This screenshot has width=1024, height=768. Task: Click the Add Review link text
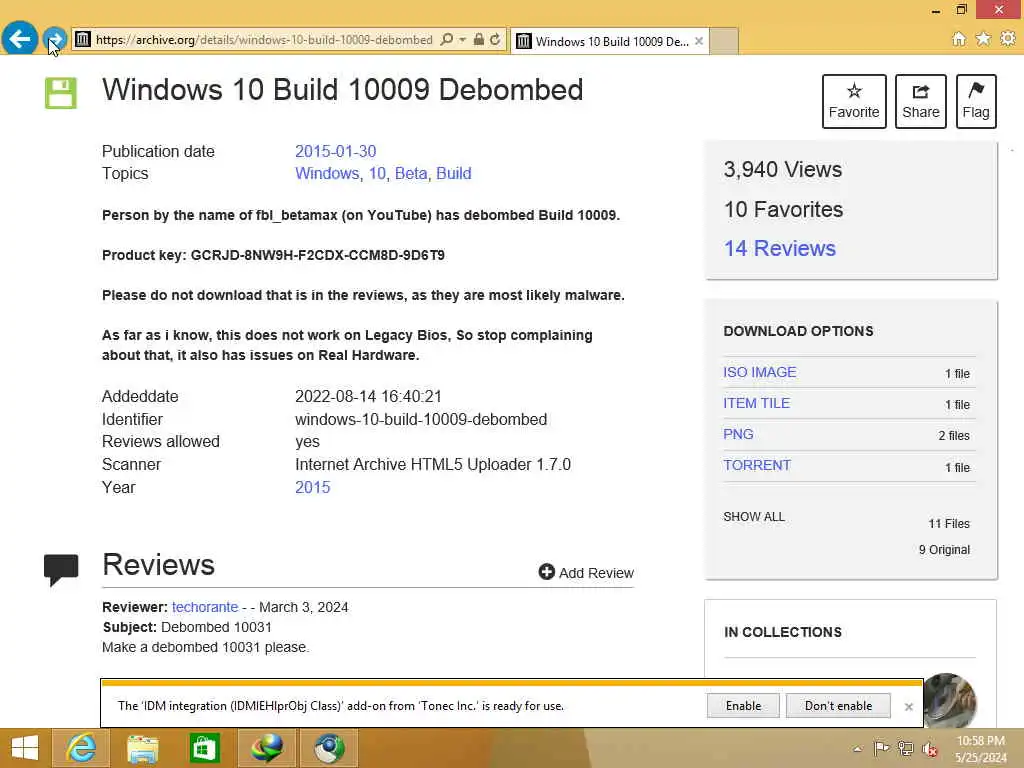pos(596,573)
